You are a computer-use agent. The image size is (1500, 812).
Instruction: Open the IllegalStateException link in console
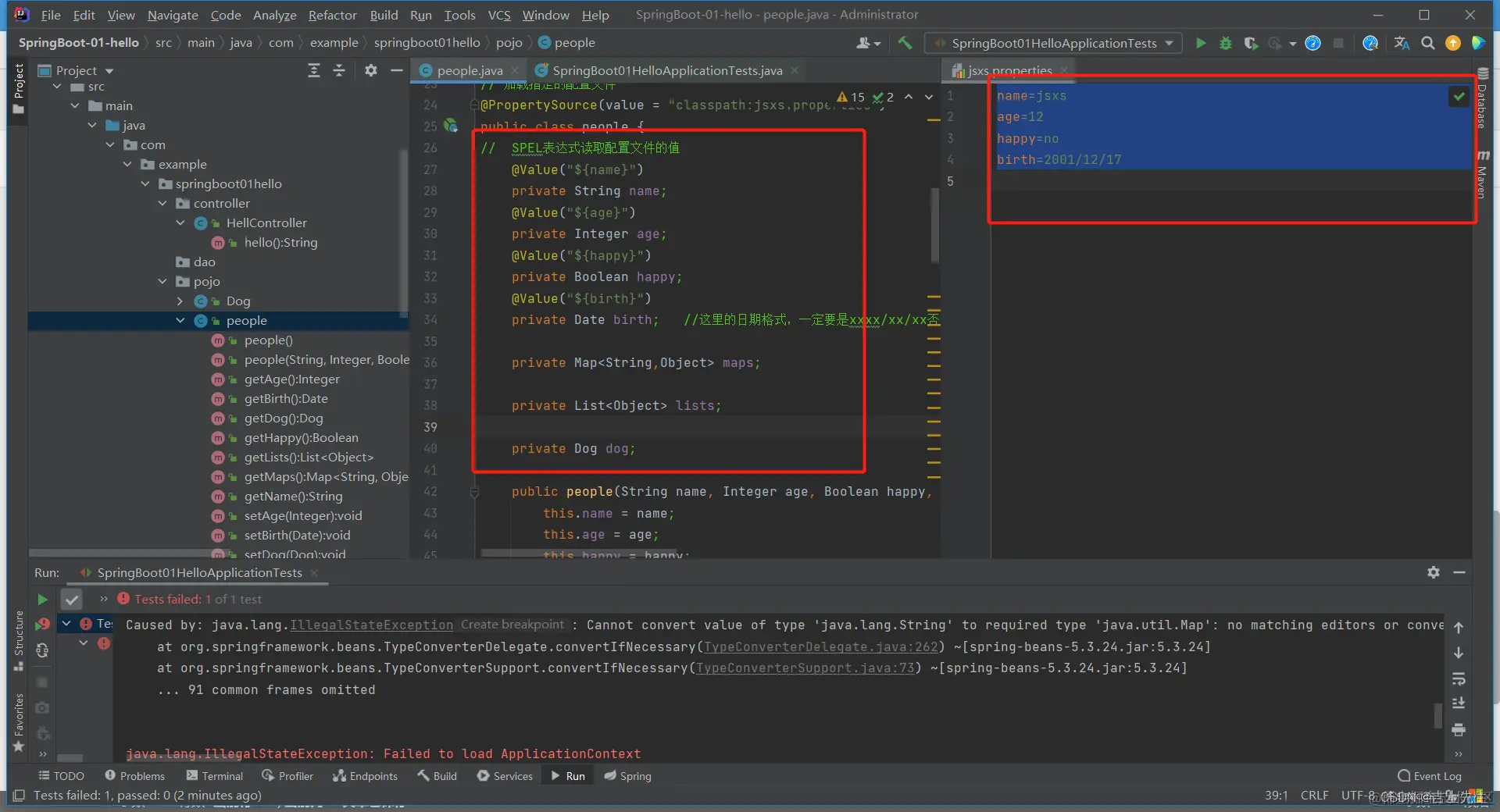point(371,625)
